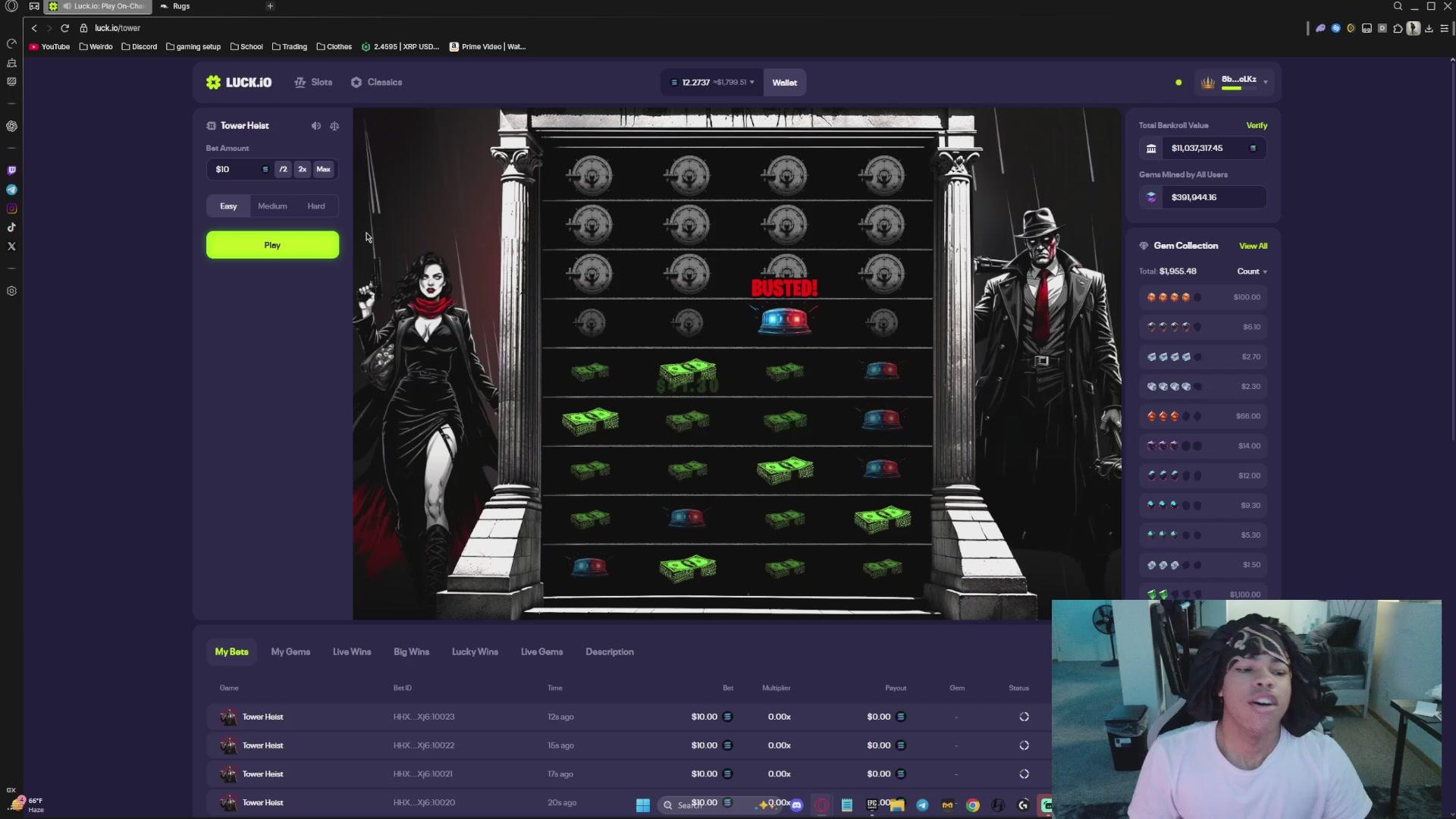
Task: Switch to the Live Wins tab
Action: point(352,652)
